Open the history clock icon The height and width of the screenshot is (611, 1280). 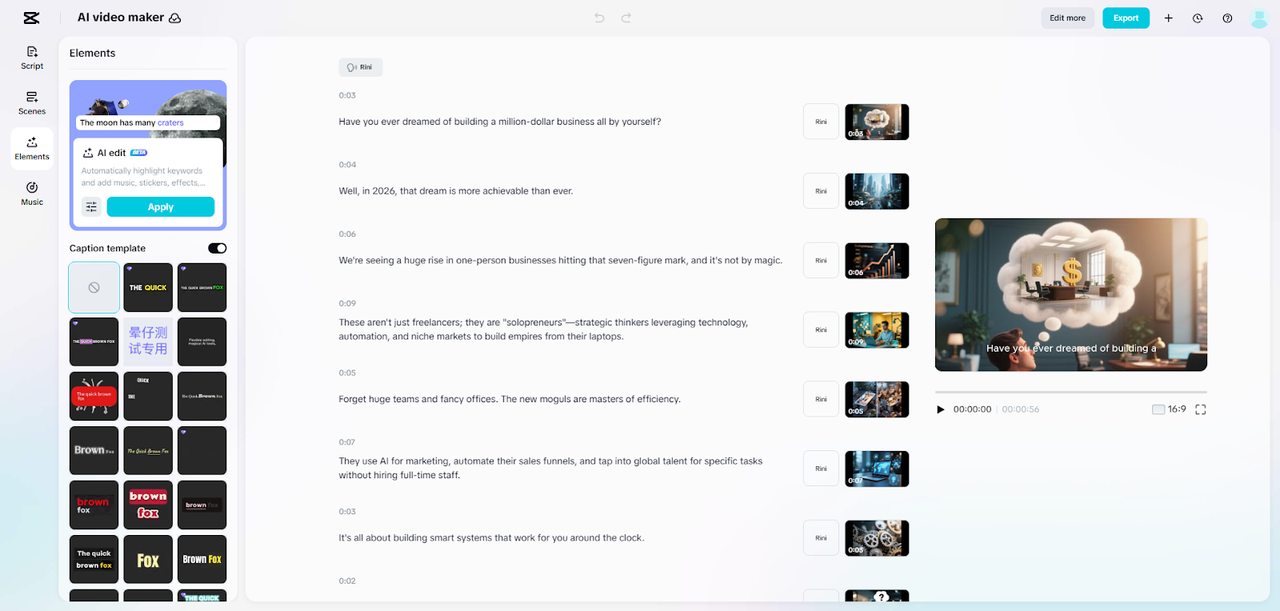coord(1197,18)
